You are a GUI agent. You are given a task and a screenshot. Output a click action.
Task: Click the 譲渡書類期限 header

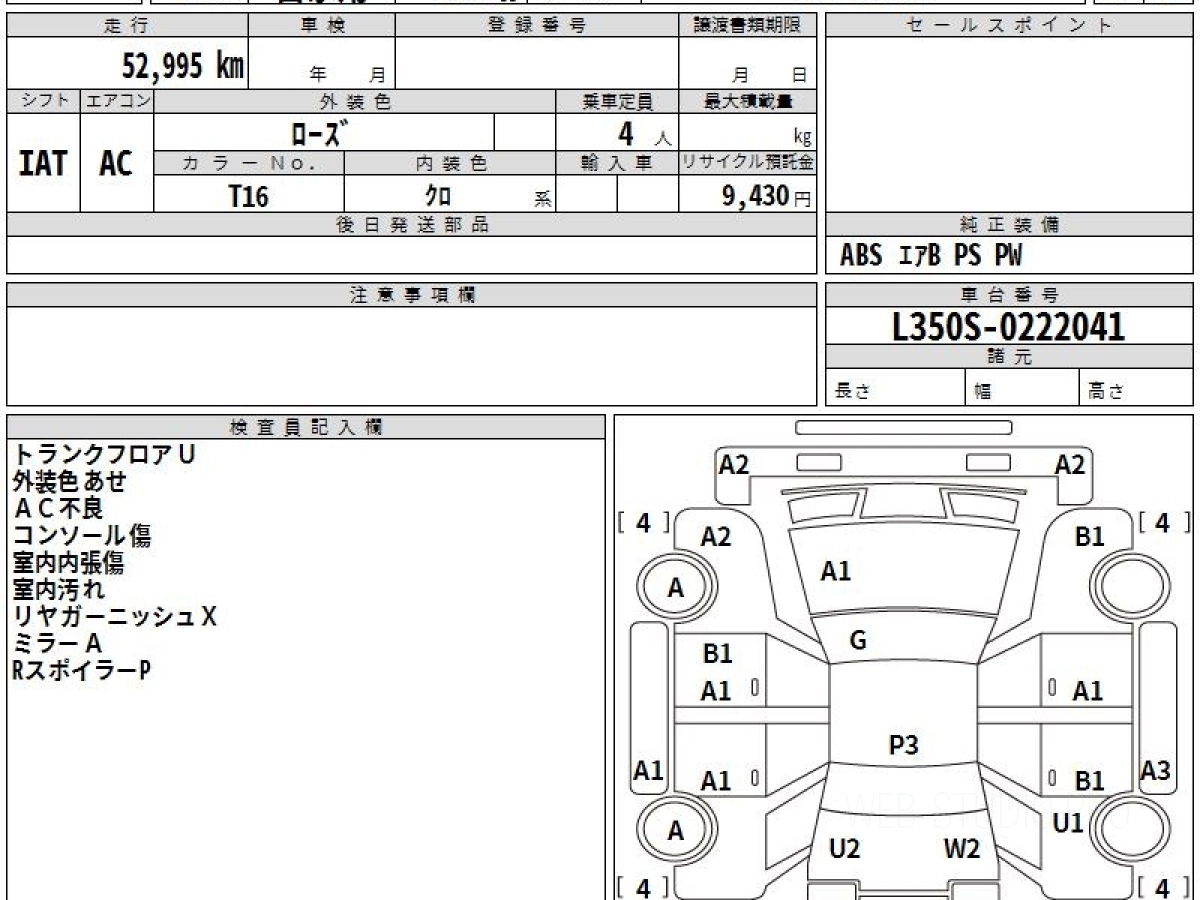pyautogui.click(x=747, y=26)
